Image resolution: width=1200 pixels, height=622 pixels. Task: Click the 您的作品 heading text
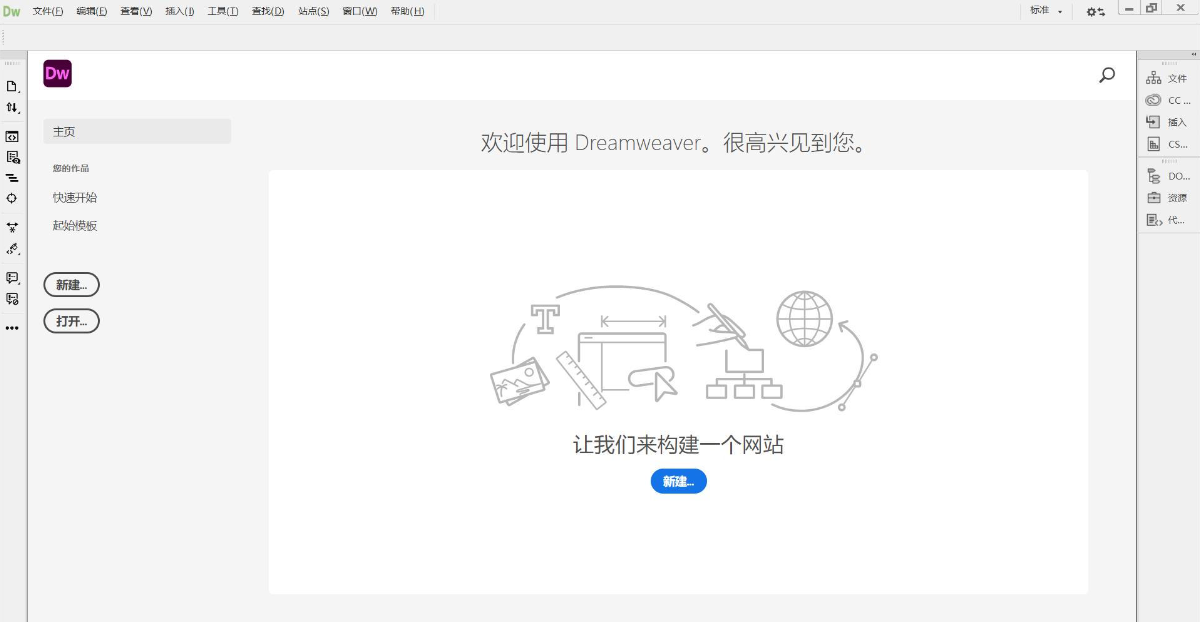[71, 168]
